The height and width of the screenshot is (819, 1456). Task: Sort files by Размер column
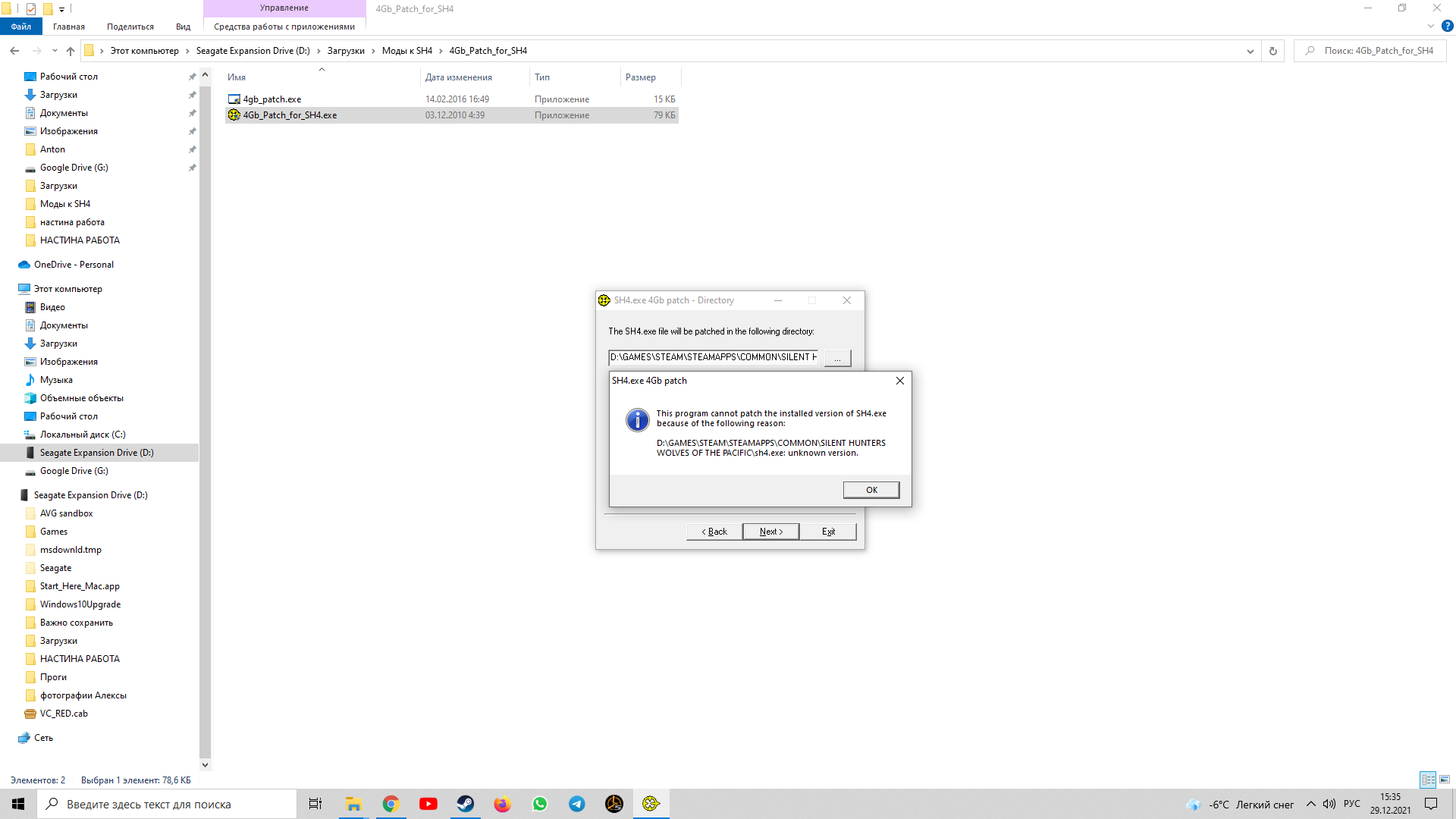[650, 77]
